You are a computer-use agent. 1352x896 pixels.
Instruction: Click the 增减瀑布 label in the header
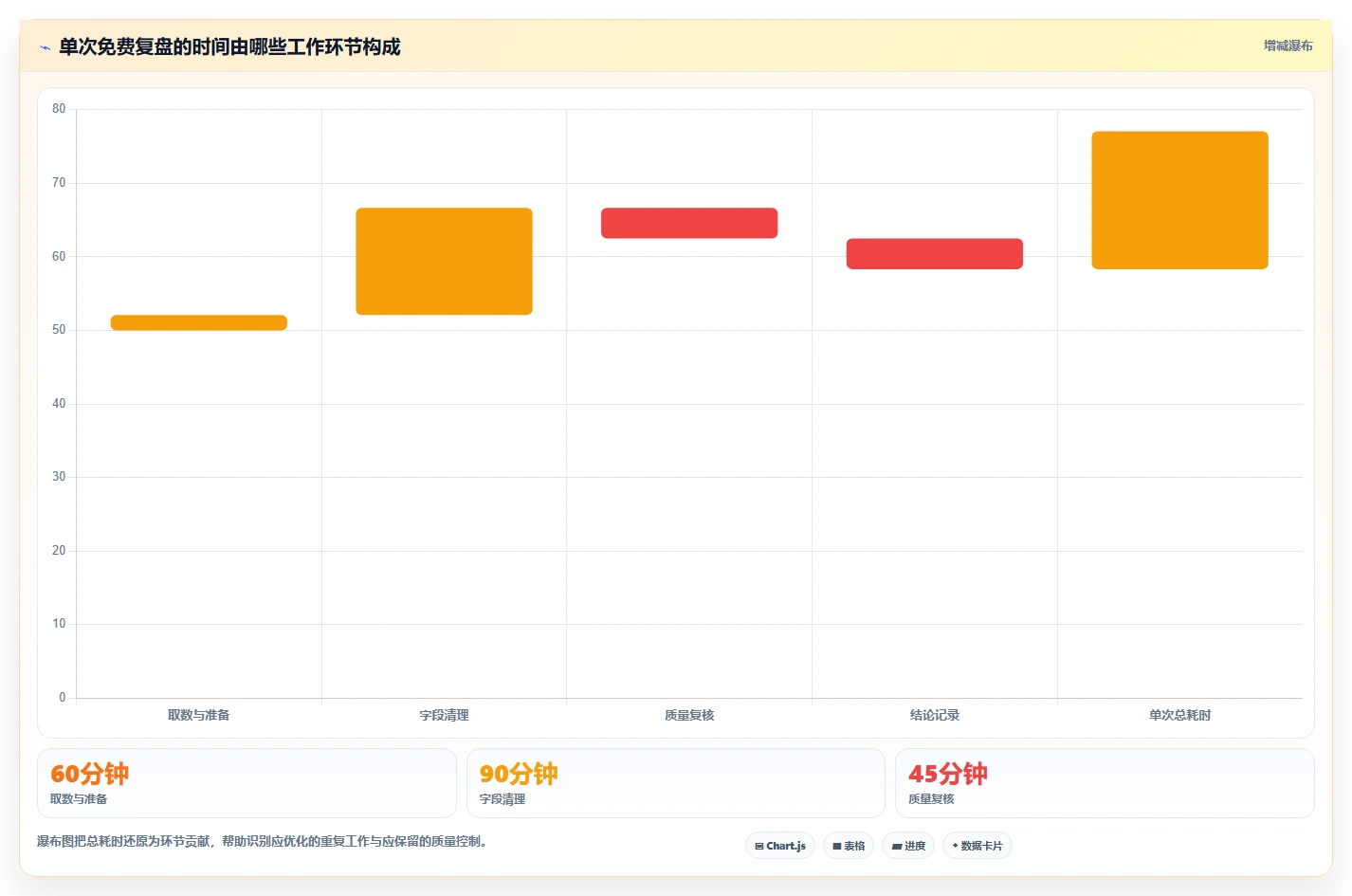pyautogui.click(x=1288, y=46)
